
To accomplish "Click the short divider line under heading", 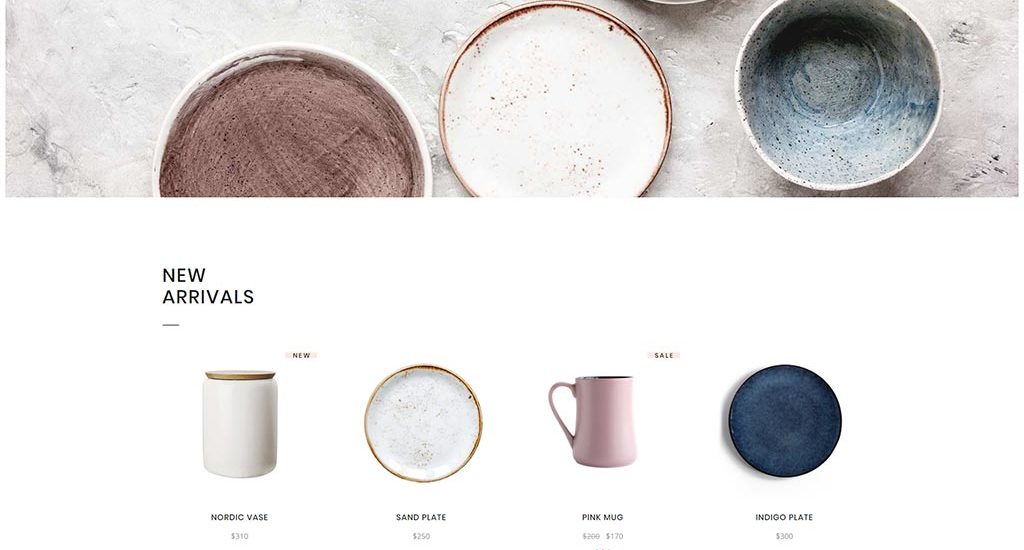I will pos(170,325).
